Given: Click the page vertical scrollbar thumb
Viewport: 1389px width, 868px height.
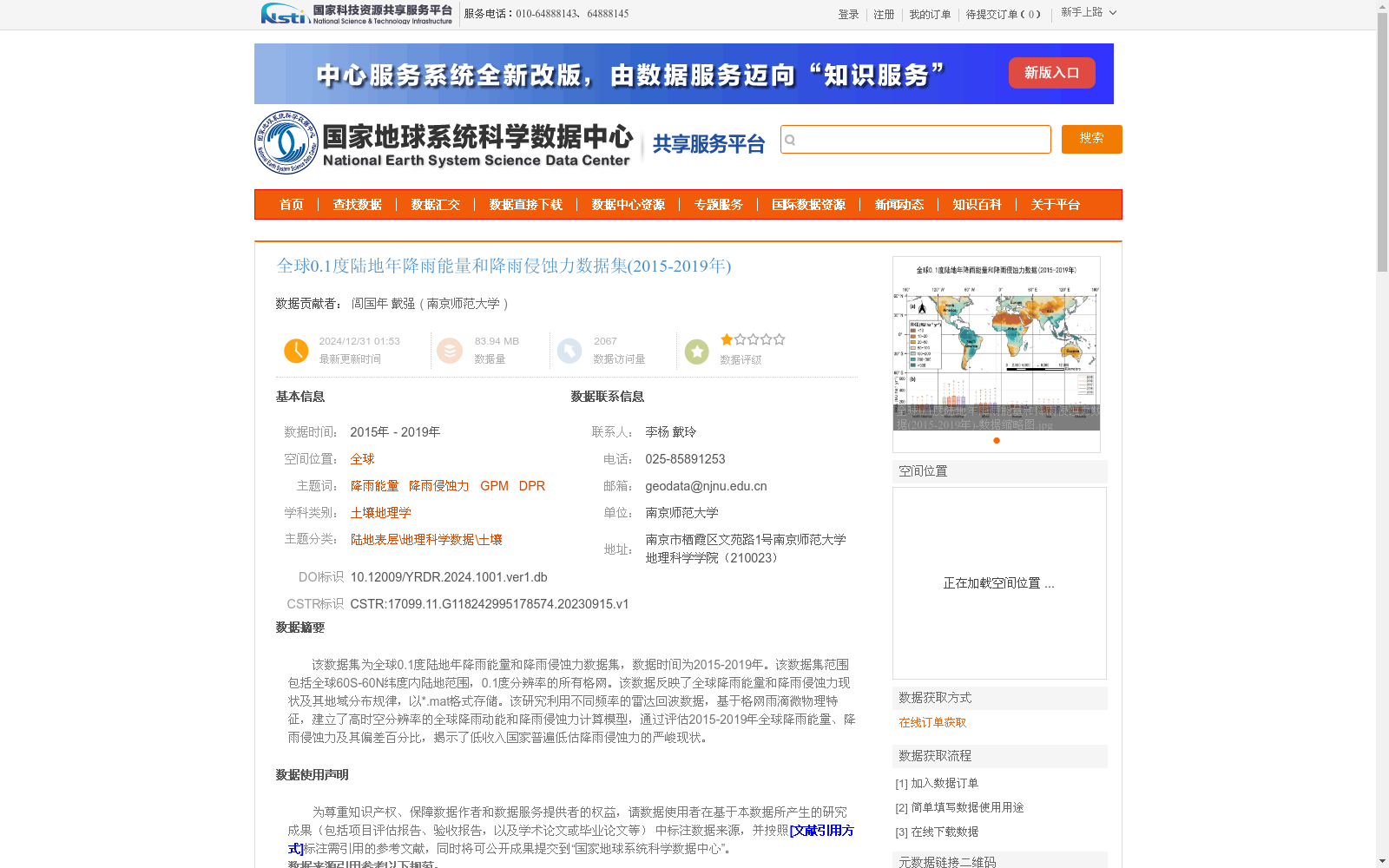Looking at the screenshot, I should pos(1382,143).
